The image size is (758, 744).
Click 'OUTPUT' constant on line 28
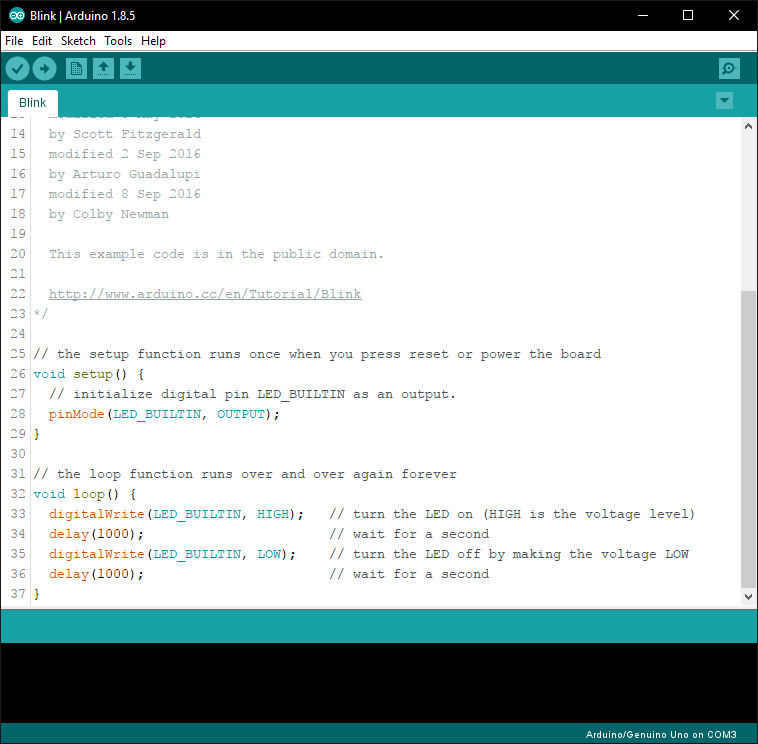pyautogui.click(x=241, y=414)
